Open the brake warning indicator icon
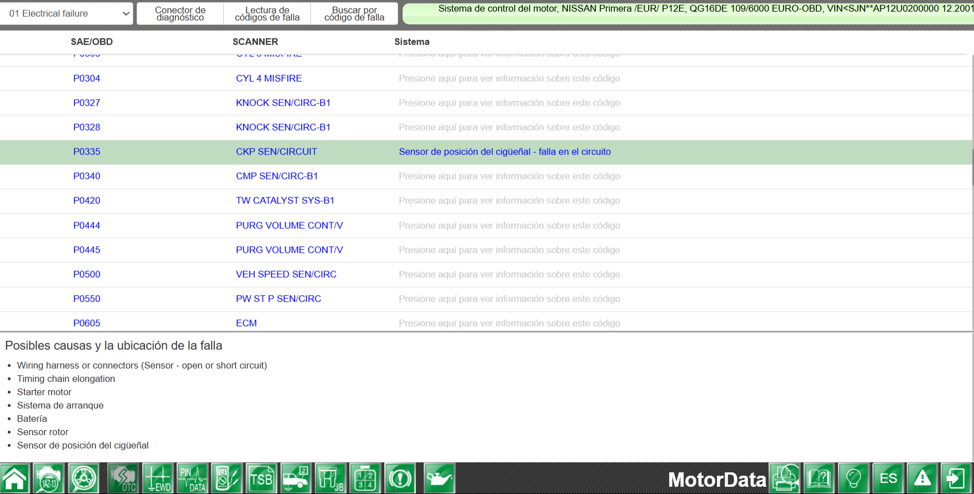Screen dimensions: 974x494 tap(400, 478)
